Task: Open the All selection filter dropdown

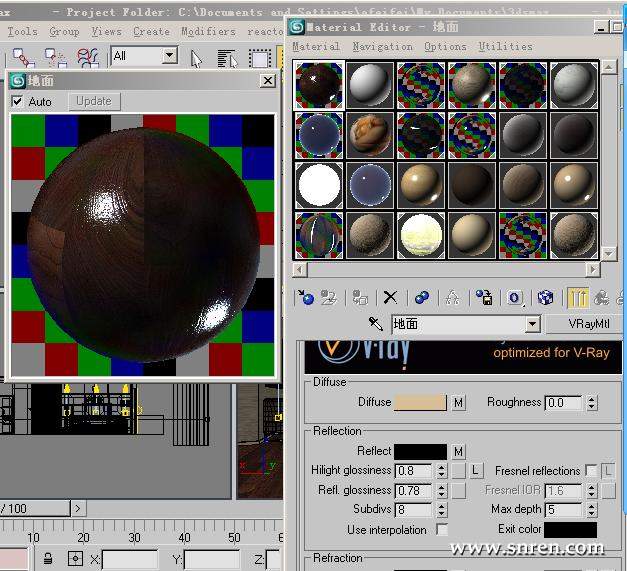Action: tap(169, 56)
